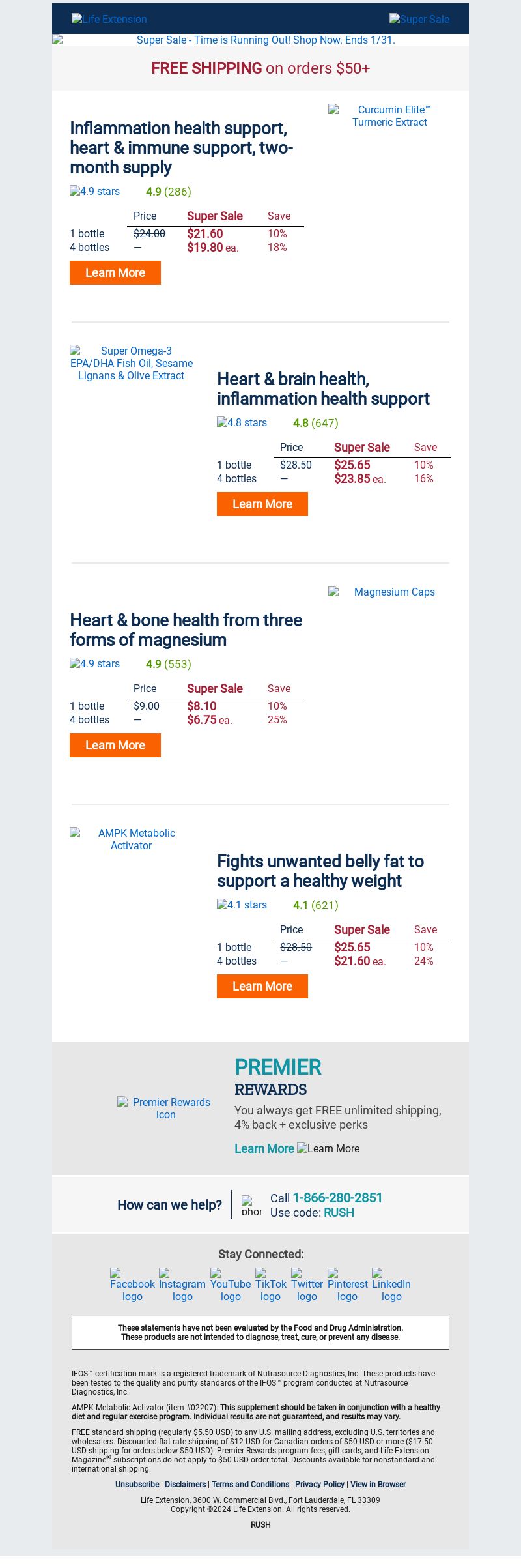Visit the Pinterest logo link
Viewport: 521px width, 1568px height.
[347, 1285]
